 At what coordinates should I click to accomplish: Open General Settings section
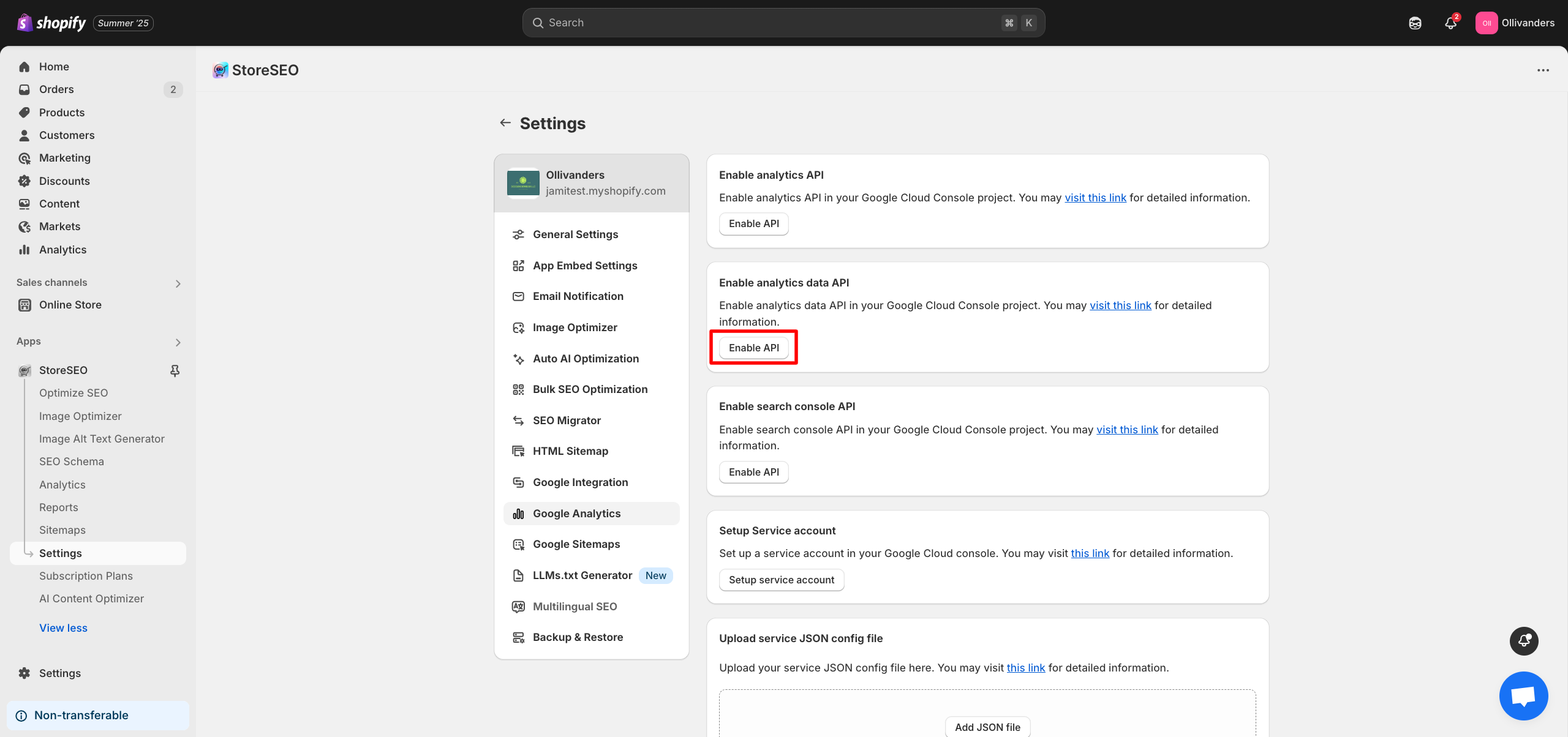(x=591, y=234)
